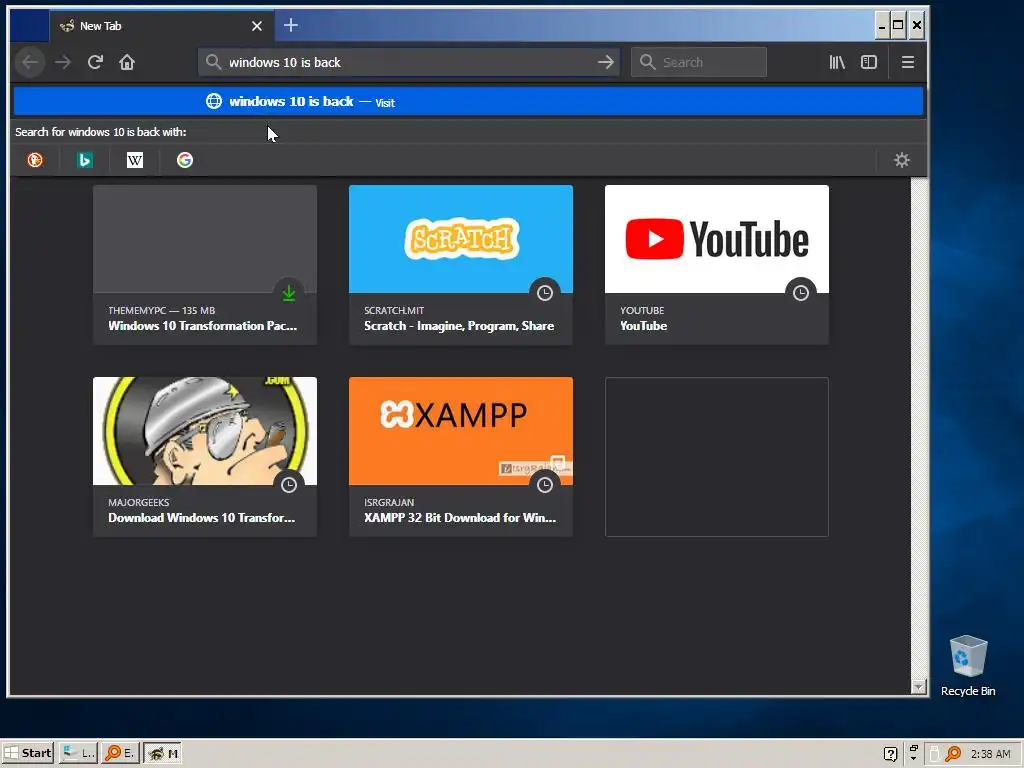Click the browser back arrow button

coord(30,62)
